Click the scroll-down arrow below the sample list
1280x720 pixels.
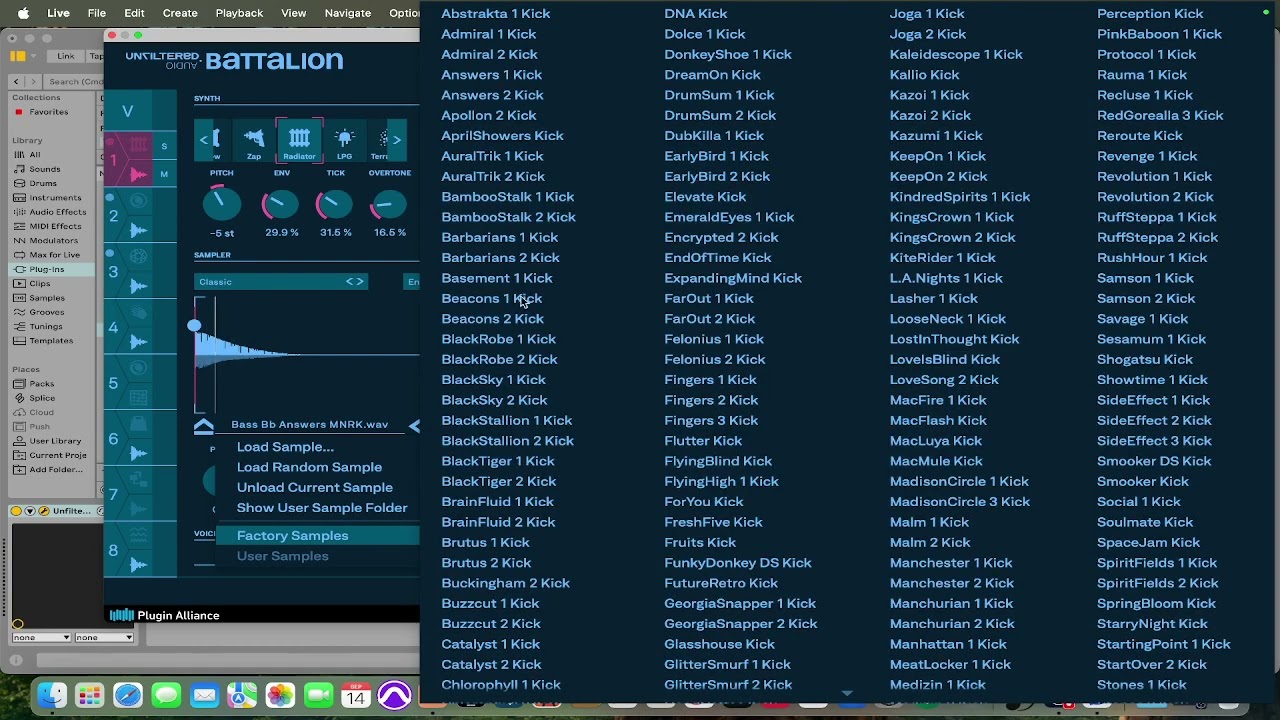coord(847,693)
